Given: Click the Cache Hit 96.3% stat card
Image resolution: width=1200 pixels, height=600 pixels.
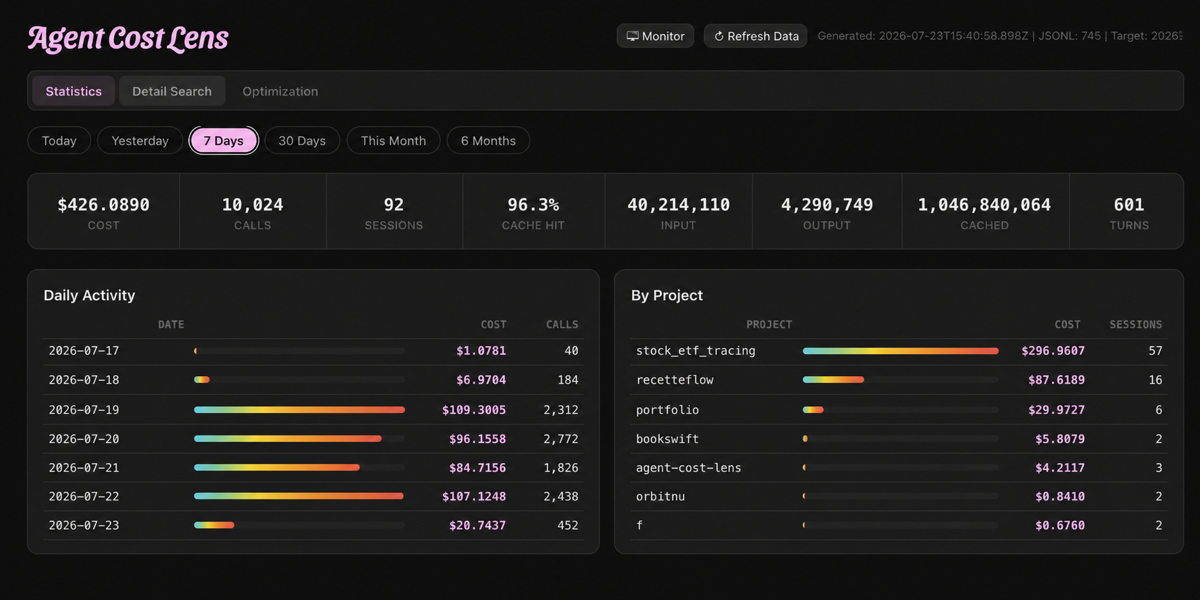Looking at the screenshot, I should click(533, 212).
